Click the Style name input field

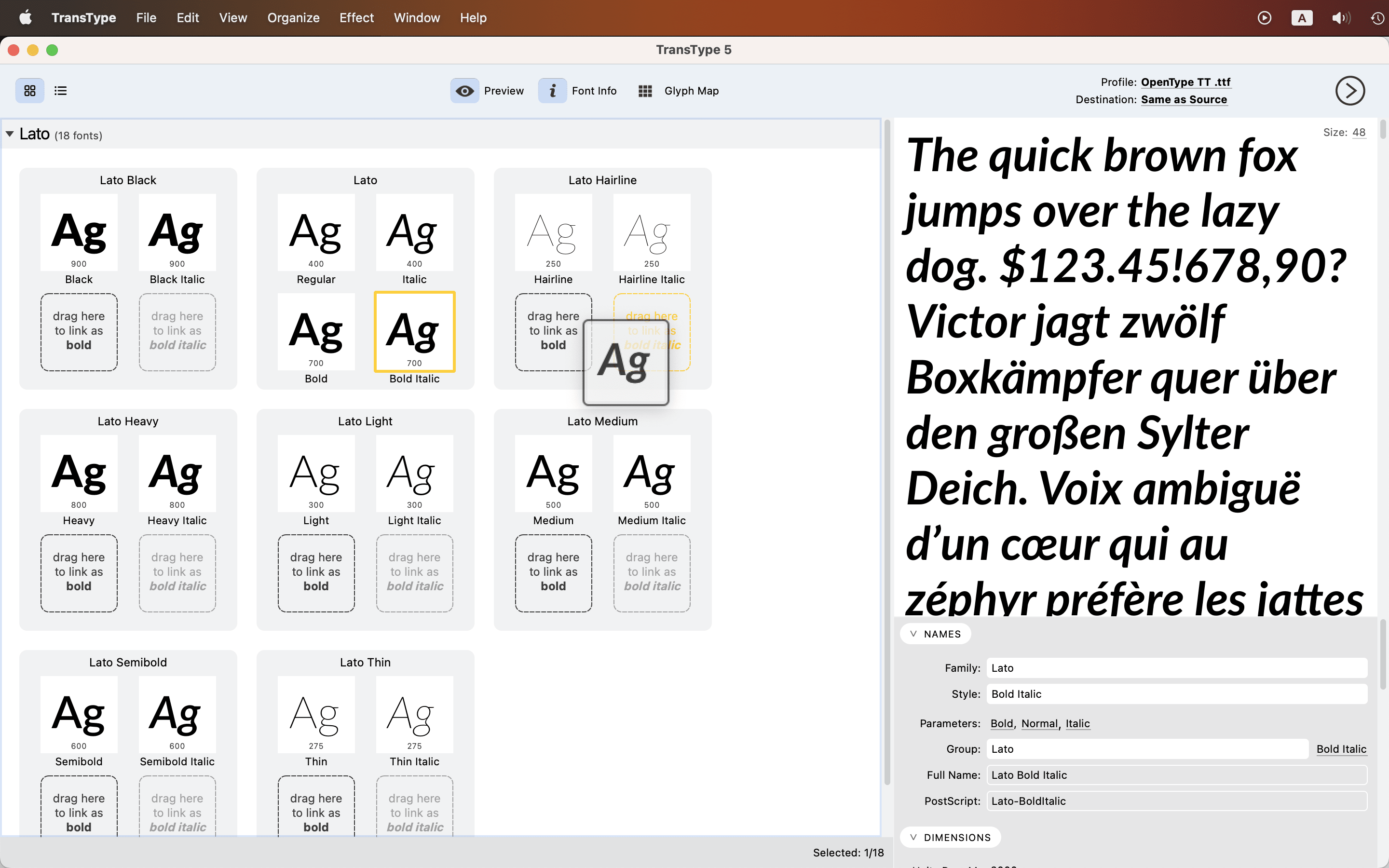click(1177, 693)
